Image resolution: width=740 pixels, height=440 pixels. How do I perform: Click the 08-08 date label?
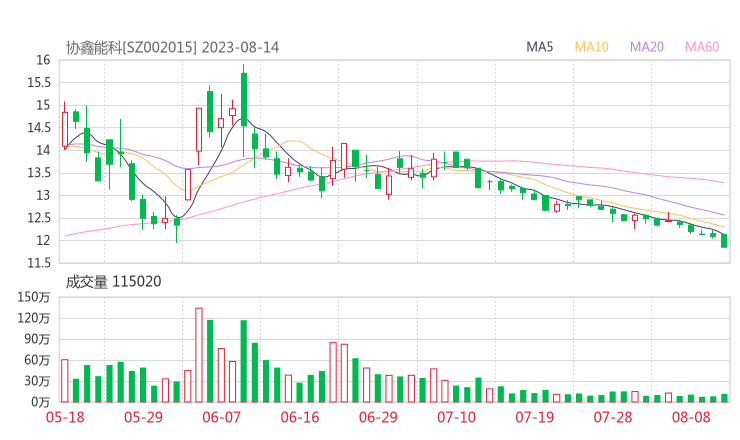tap(691, 417)
